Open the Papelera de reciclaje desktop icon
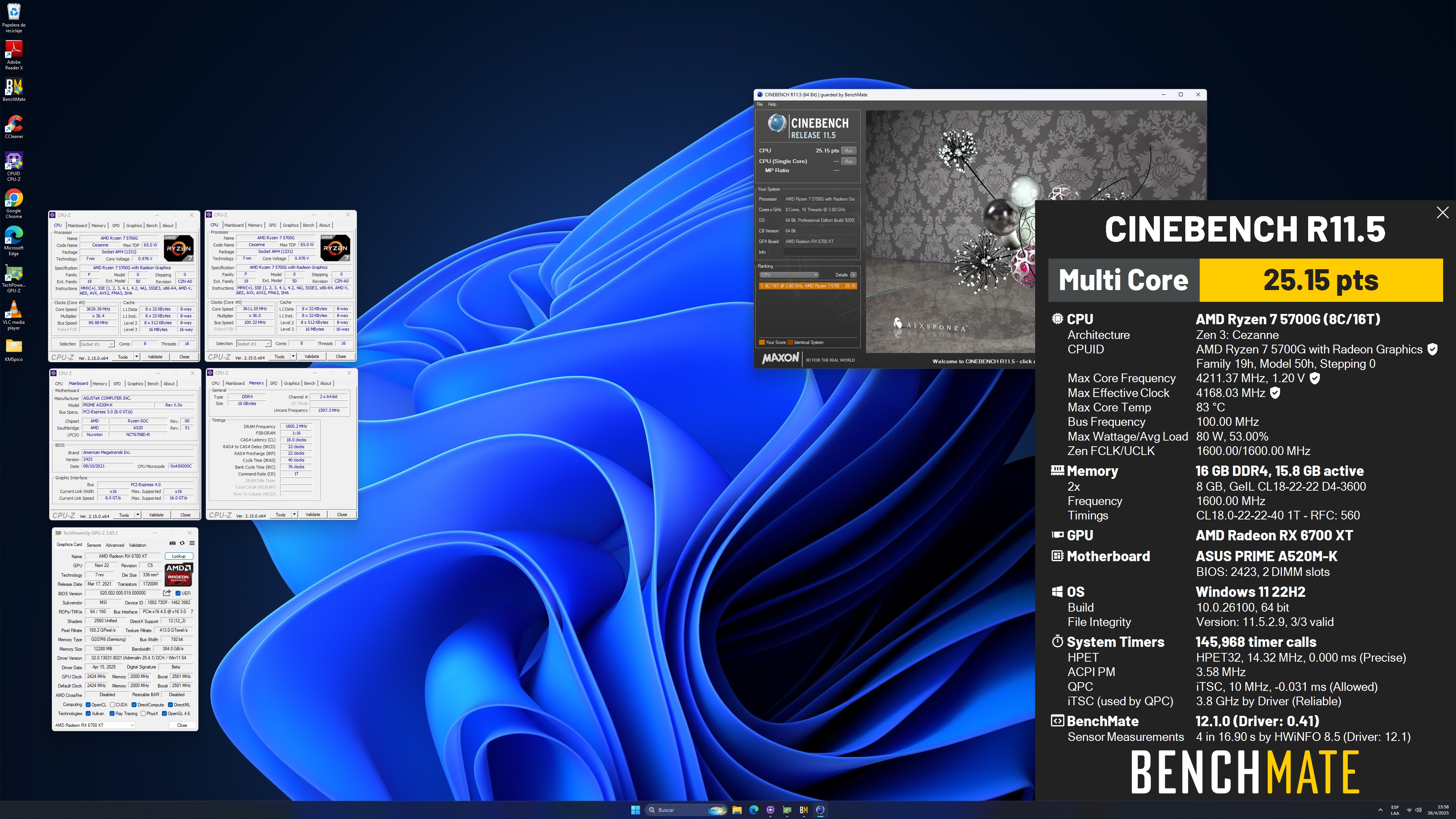 [14, 18]
